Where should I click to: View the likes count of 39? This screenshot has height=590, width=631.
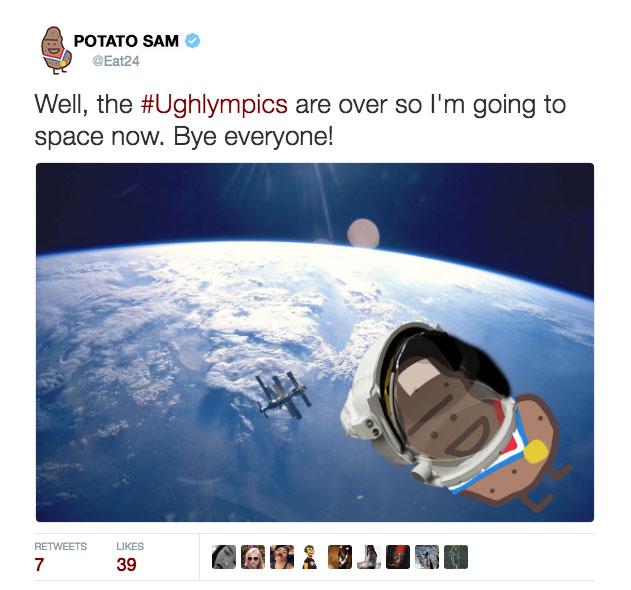pos(126,564)
